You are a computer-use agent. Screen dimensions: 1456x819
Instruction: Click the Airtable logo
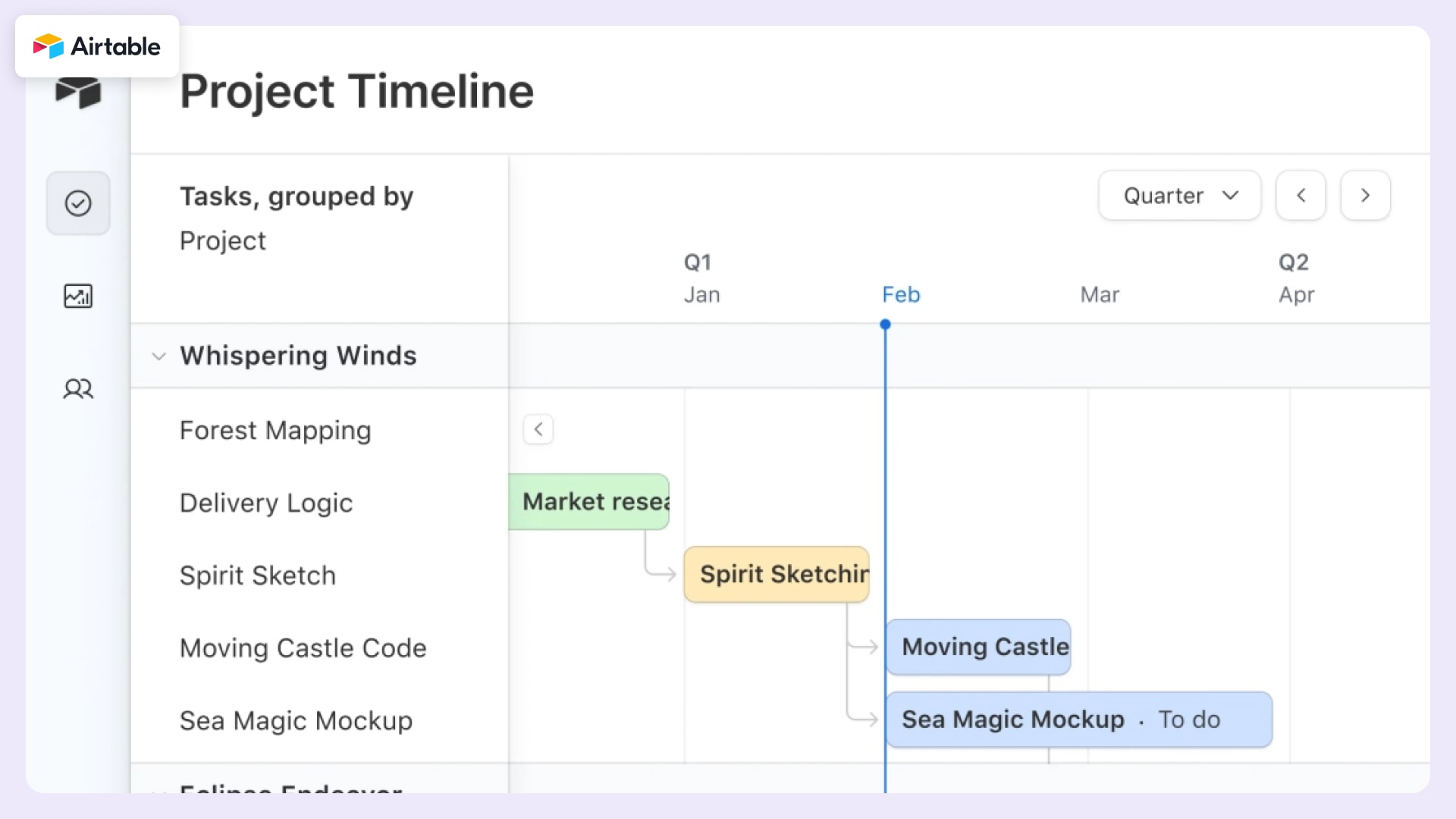click(97, 46)
